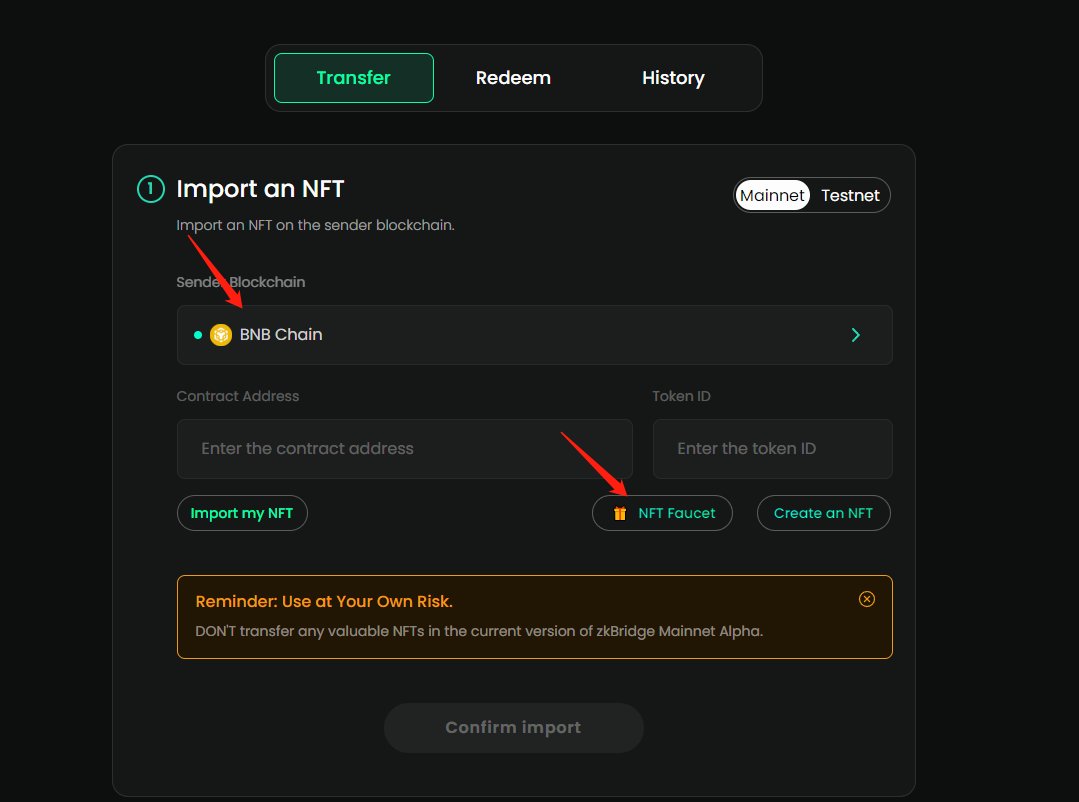
Task: Select the Transfer tab
Action: [x=353, y=78]
